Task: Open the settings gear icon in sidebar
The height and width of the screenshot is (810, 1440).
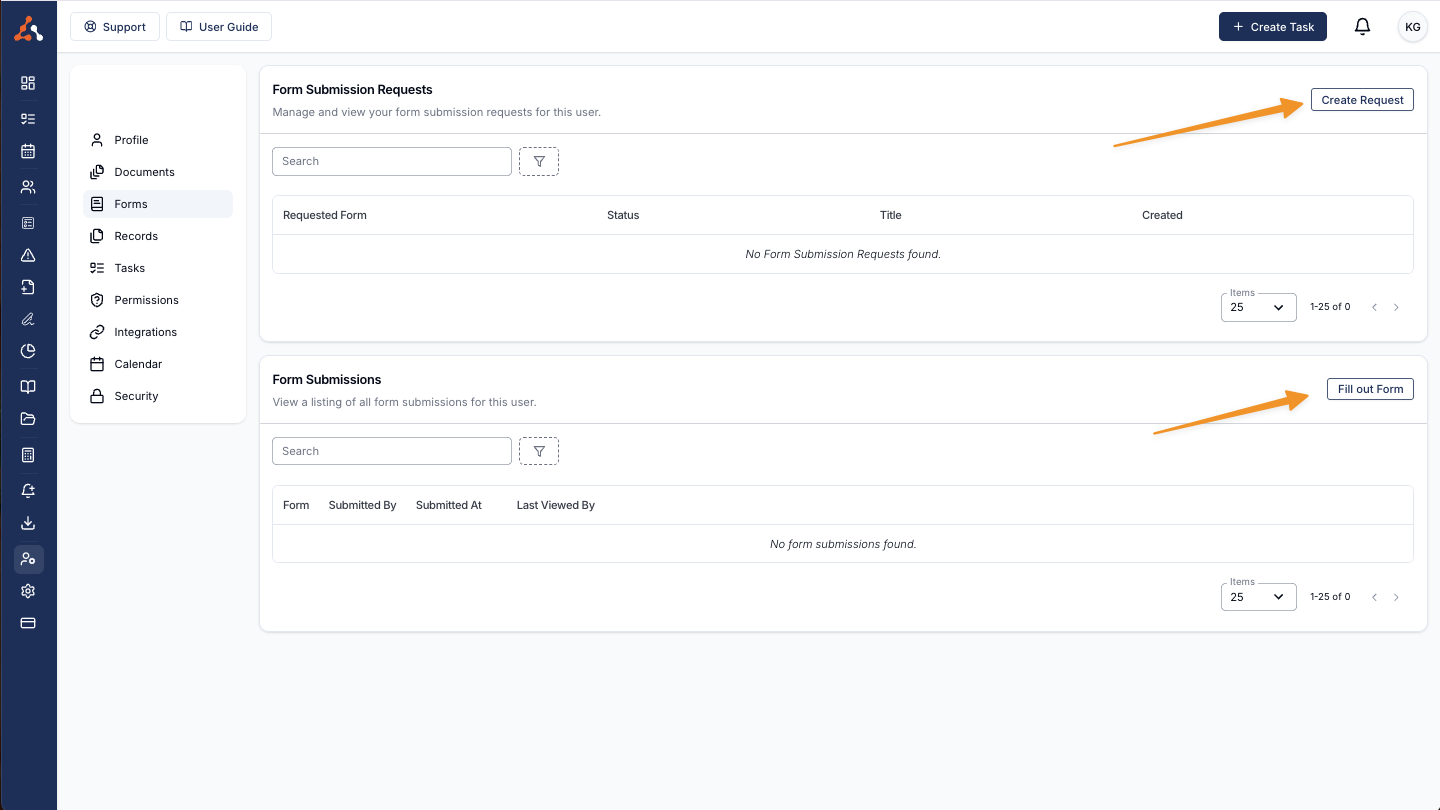Action: pos(28,591)
